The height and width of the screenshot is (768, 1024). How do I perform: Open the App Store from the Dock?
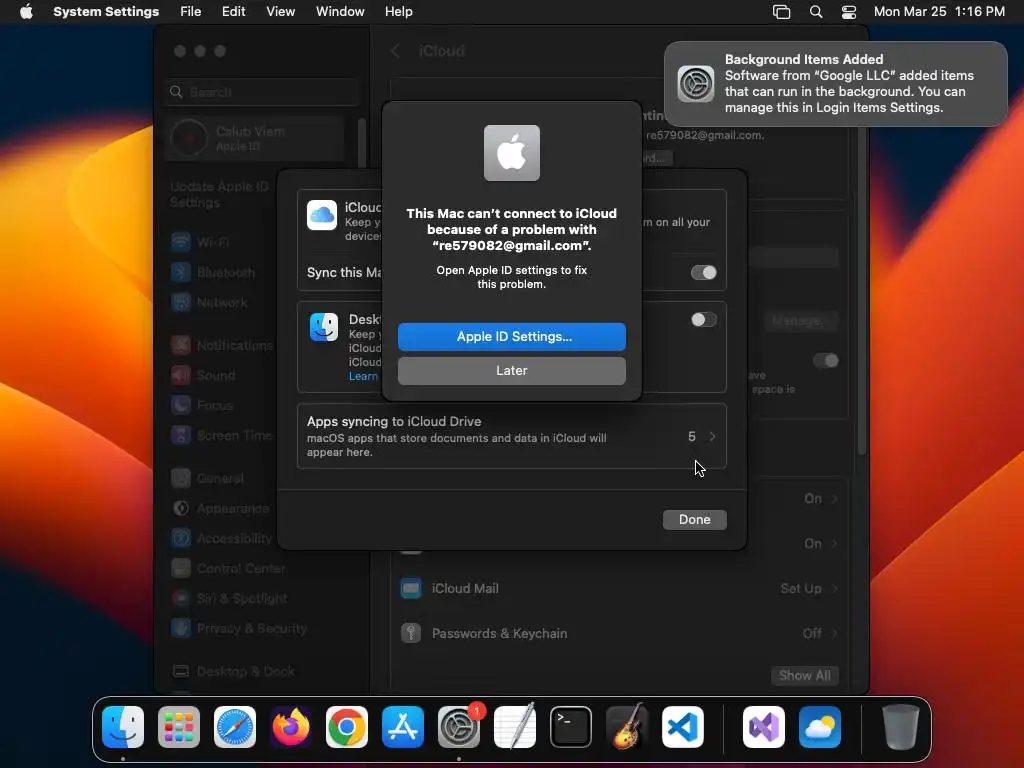[403, 727]
